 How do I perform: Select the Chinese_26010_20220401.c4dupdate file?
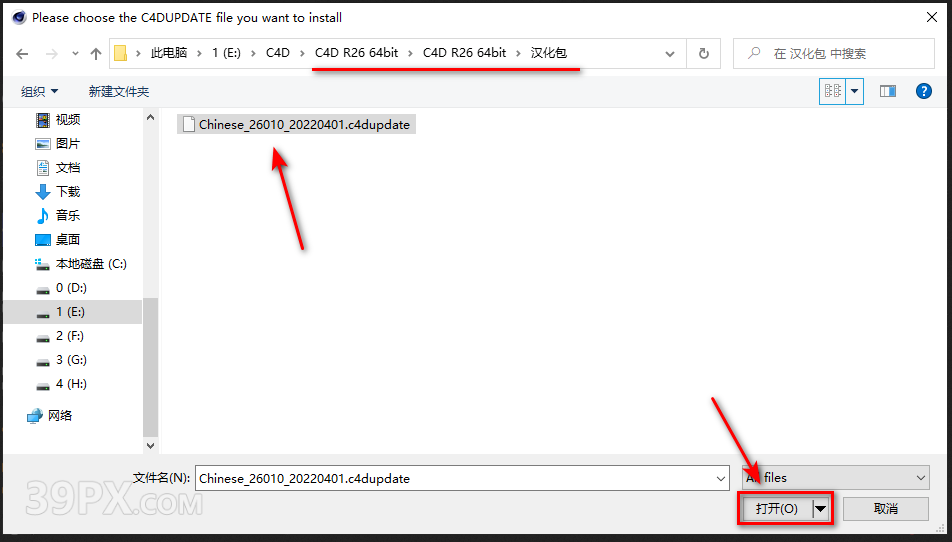click(x=304, y=125)
